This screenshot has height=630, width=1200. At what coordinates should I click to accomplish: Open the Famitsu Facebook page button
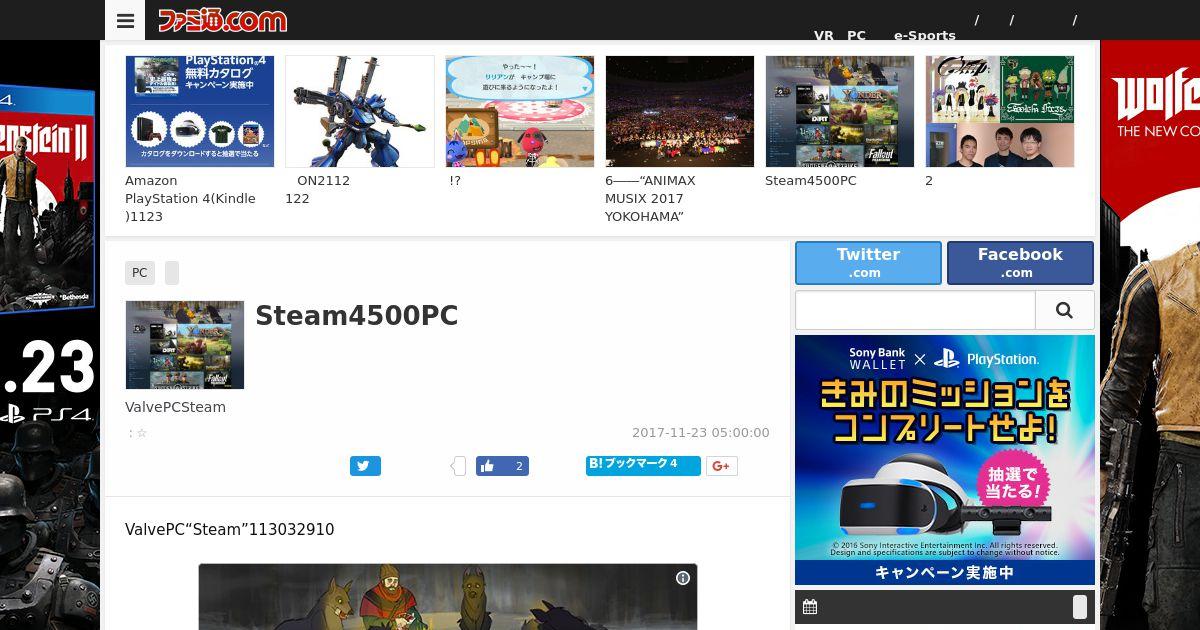[1020, 263]
